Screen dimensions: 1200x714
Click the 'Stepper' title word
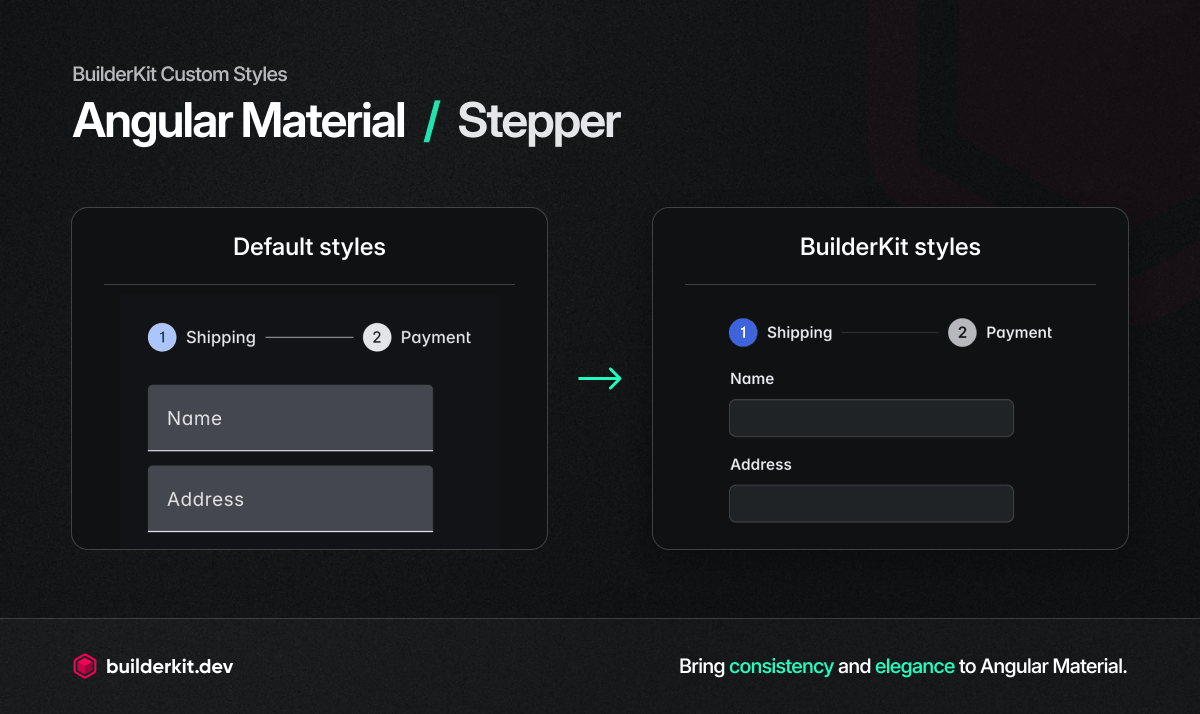[x=539, y=122]
